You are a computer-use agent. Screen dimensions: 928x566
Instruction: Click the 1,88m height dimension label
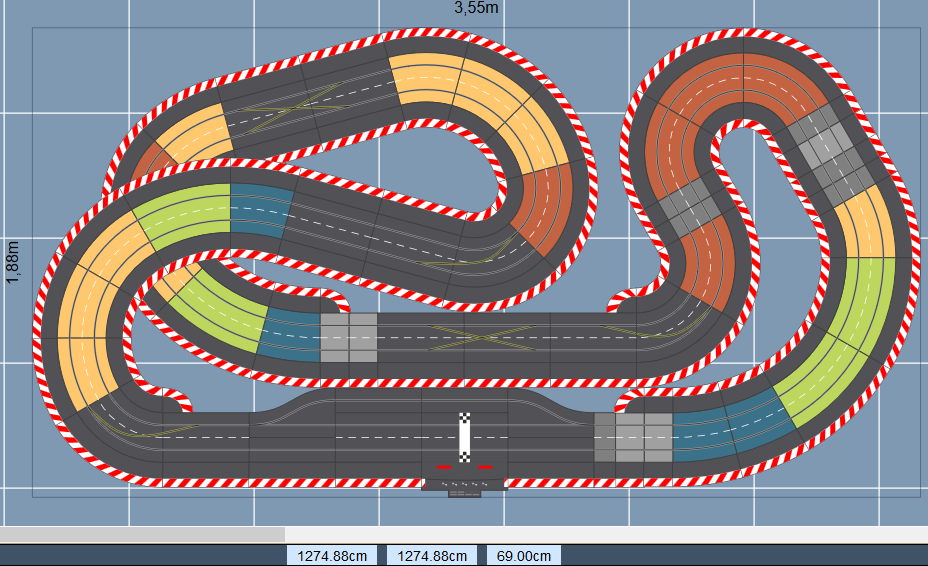12,262
